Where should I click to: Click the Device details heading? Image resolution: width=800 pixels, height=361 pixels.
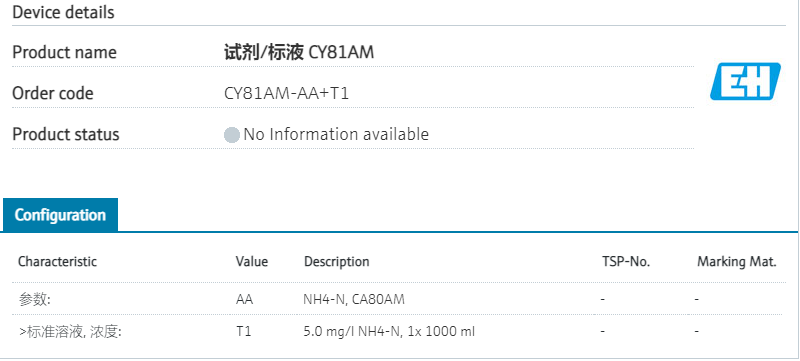63,12
